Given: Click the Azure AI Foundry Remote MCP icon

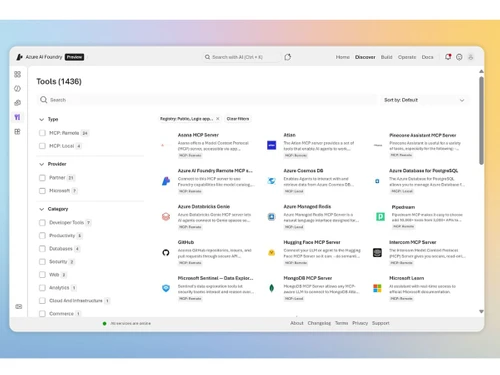Looking at the screenshot, I should tap(166, 181).
